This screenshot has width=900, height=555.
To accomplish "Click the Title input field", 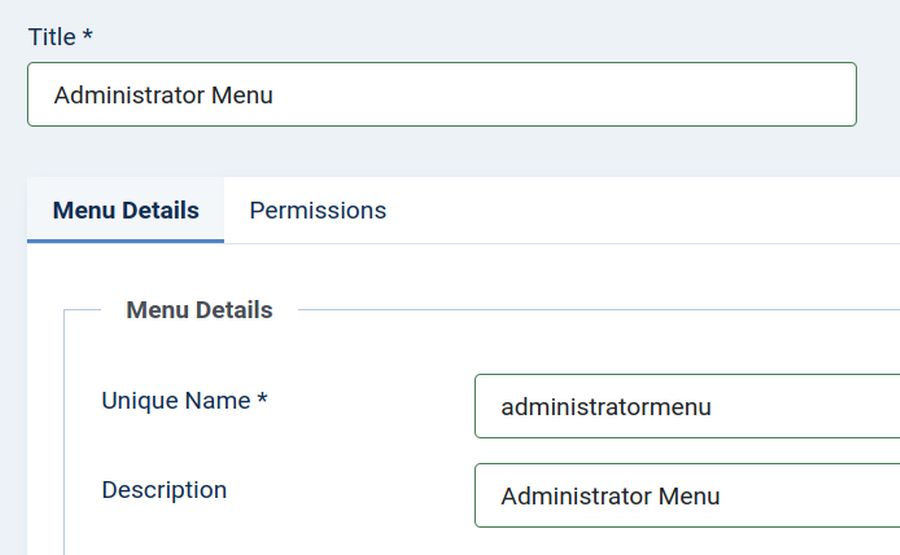I will pyautogui.click(x=440, y=95).
